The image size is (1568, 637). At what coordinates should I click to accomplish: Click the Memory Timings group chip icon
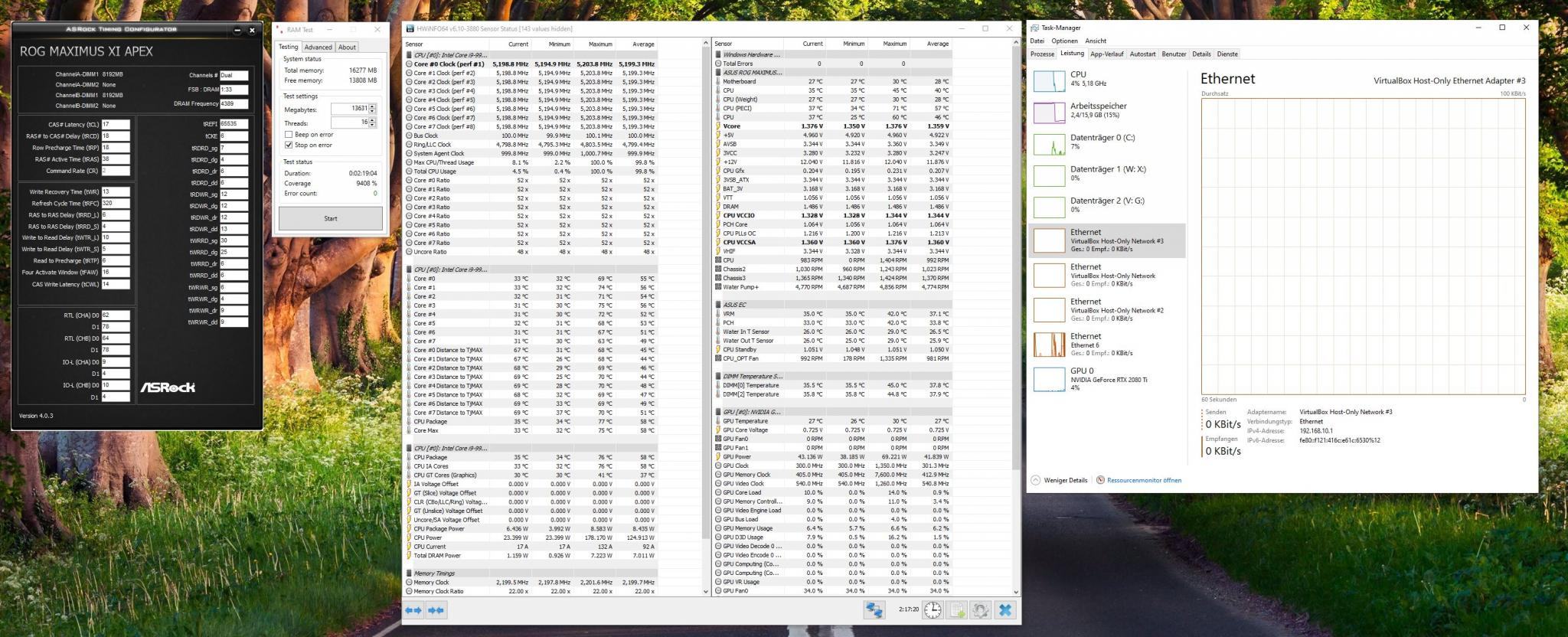pyautogui.click(x=409, y=573)
